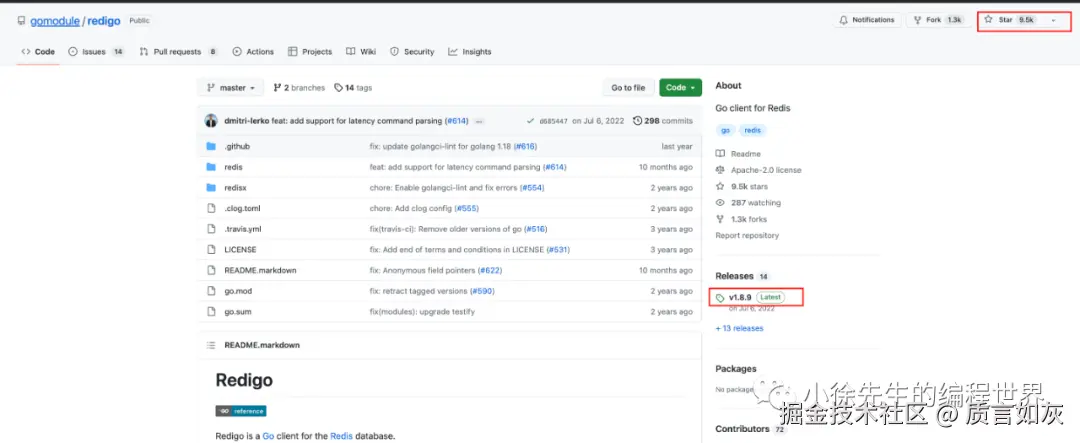The width and height of the screenshot is (1080, 443).
Task: Open the .travis.yml file
Action: (243, 229)
